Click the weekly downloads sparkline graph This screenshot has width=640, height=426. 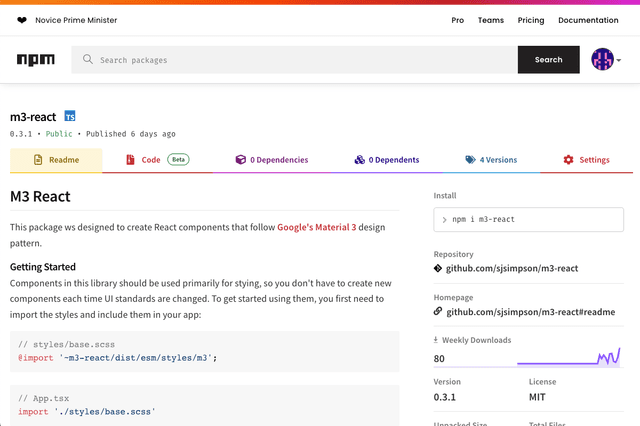pyautogui.click(x=569, y=357)
